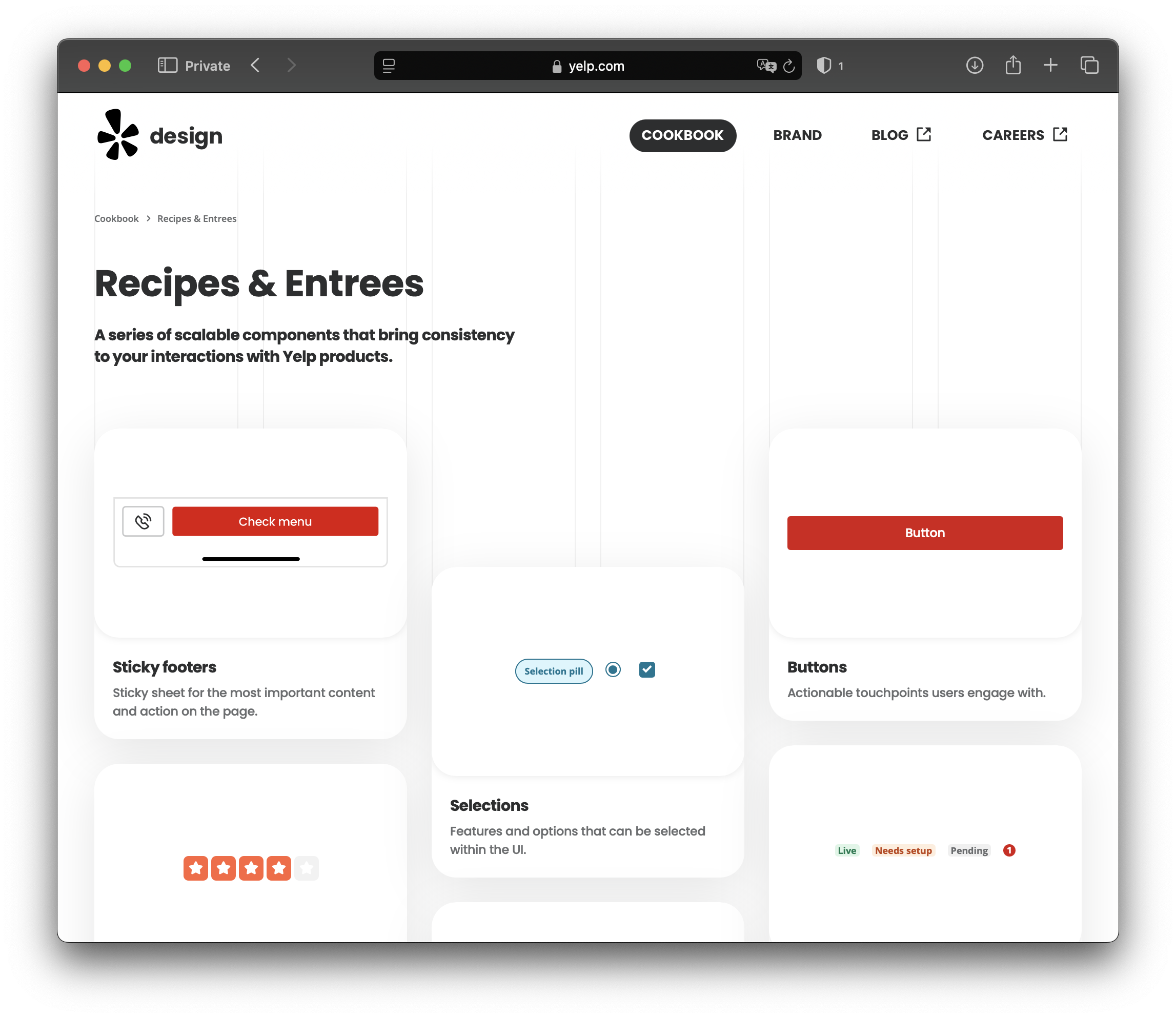Toggle the Safari sidebar icon
Screen dimensions: 1176x1018
[167, 65]
